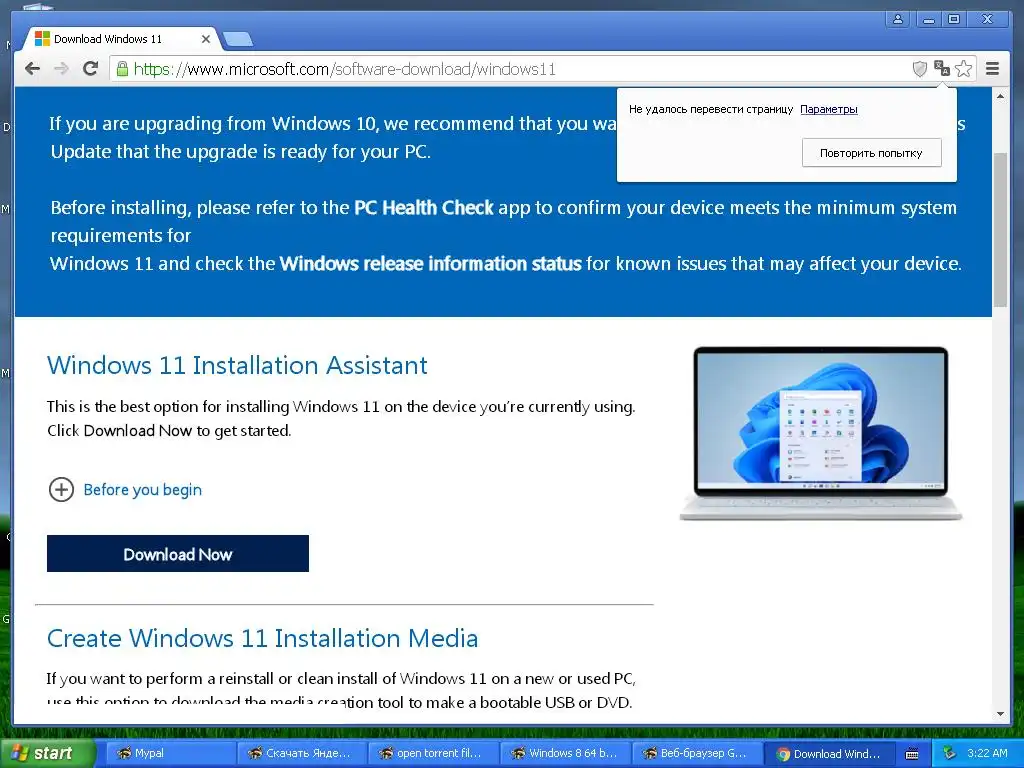Viewport: 1024px width, 768px height.
Task: Switch to the Веб-браузер G… taskbar window
Action: click(697, 753)
